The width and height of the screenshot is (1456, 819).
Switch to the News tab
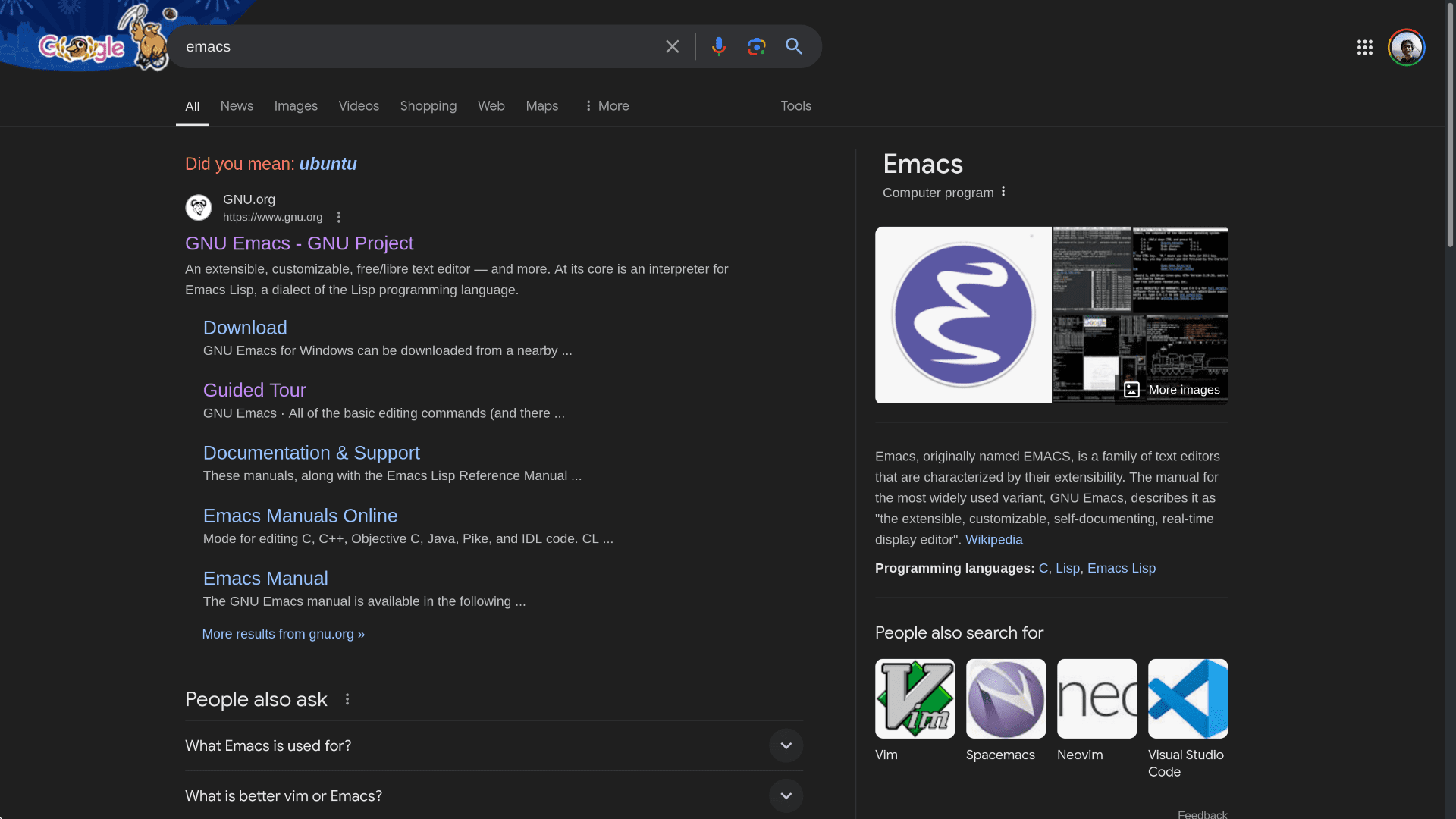click(x=237, y=106)
